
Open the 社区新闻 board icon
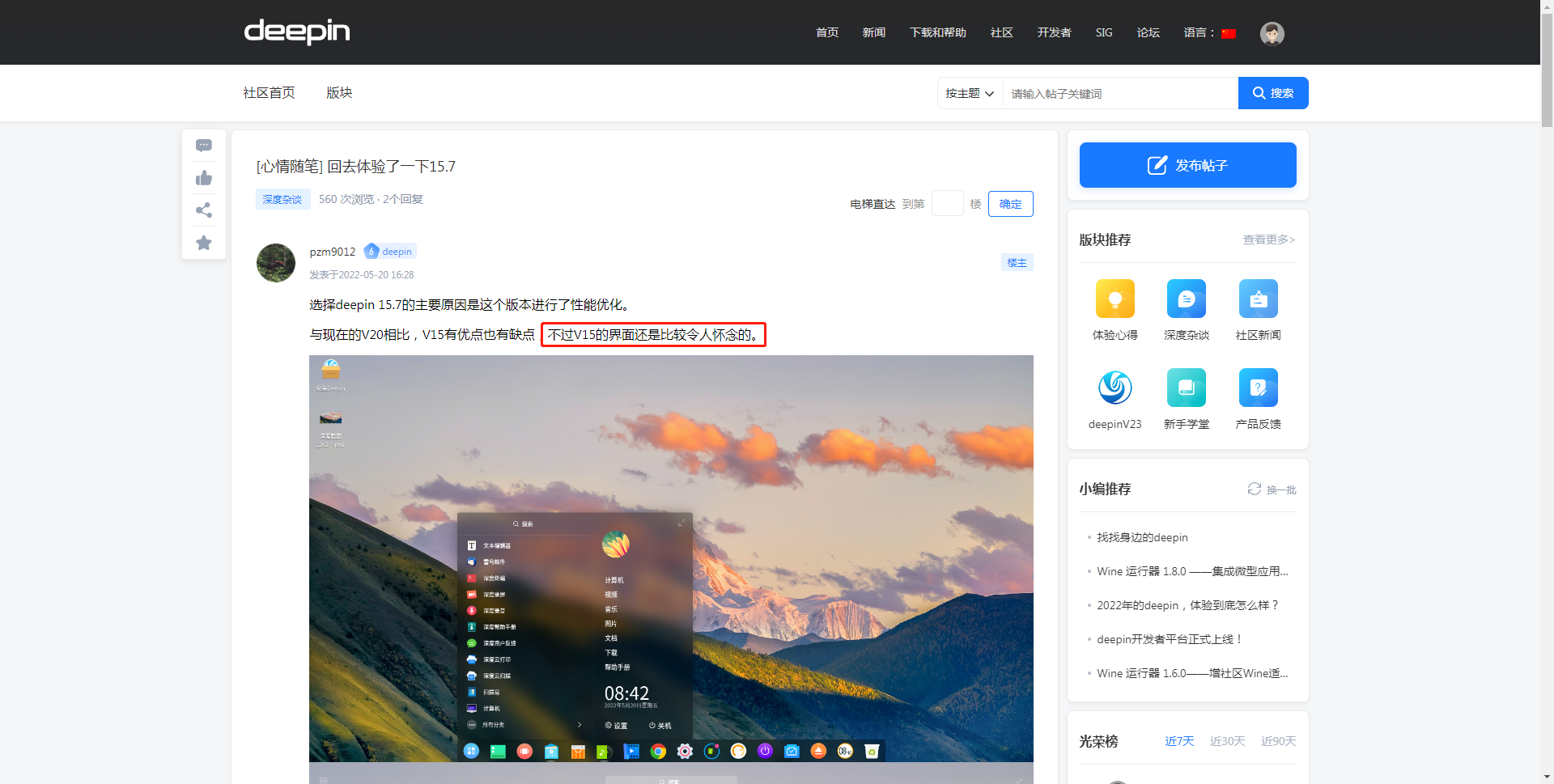point(1259,299)
